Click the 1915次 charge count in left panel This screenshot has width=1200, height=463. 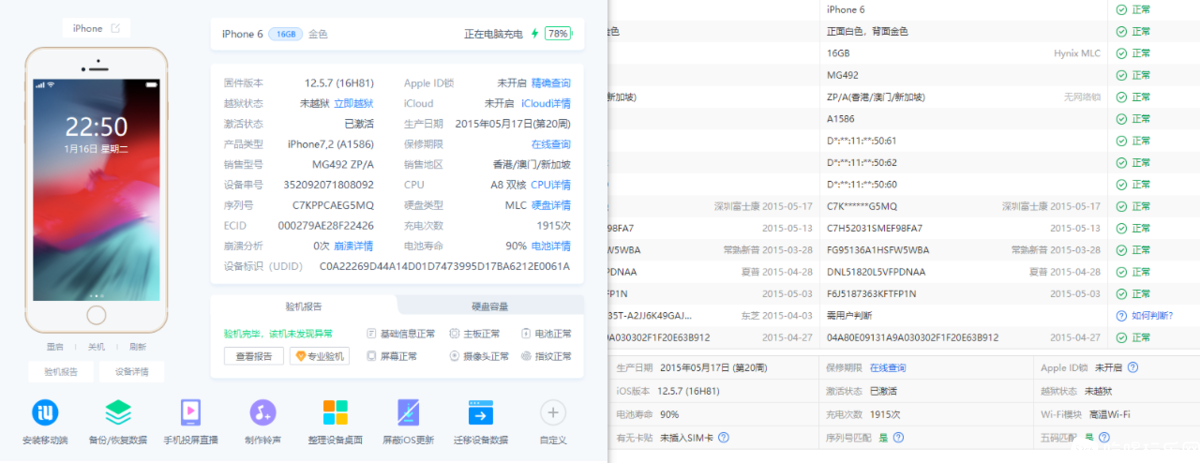tap(553, 225)
